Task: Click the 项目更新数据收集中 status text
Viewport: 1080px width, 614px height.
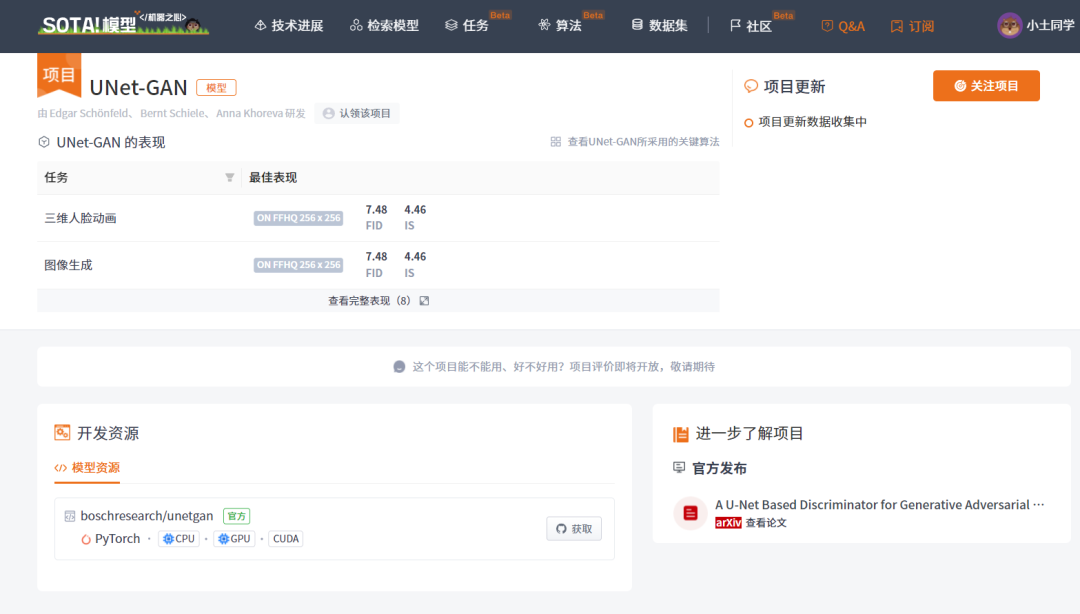Action: (x=812, y=122)
